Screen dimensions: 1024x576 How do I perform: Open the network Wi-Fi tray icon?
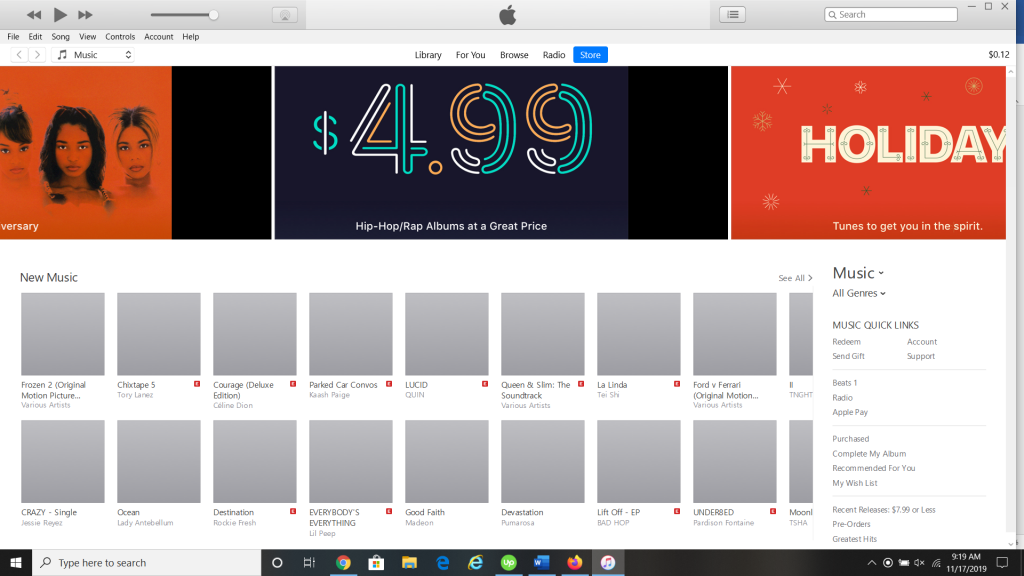(936, 563)
